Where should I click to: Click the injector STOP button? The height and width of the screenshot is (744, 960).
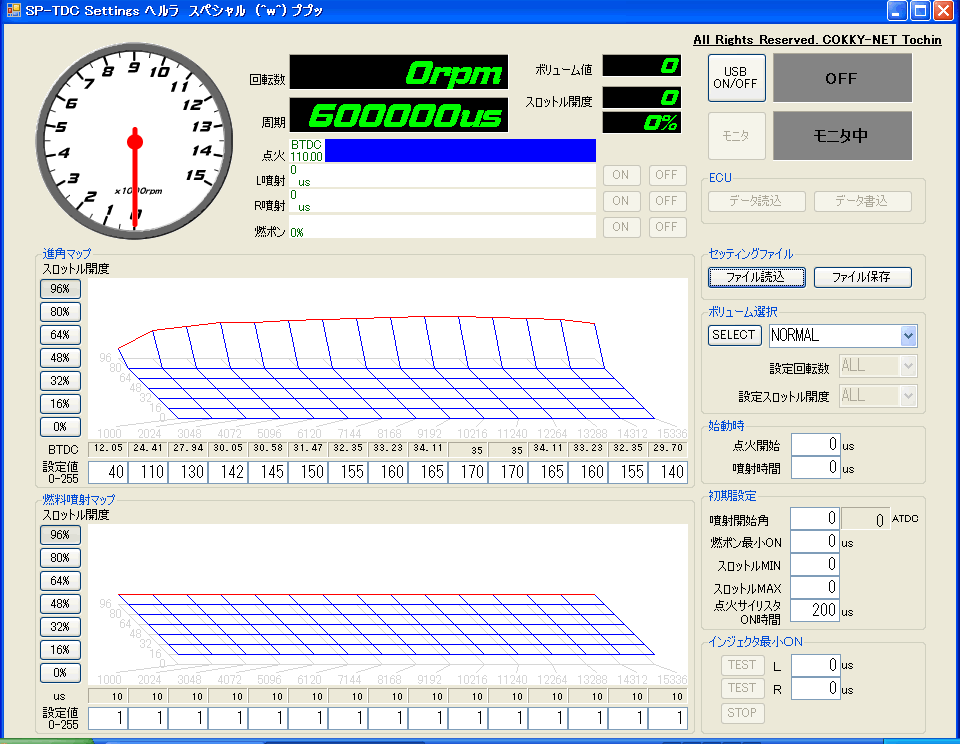742,713
